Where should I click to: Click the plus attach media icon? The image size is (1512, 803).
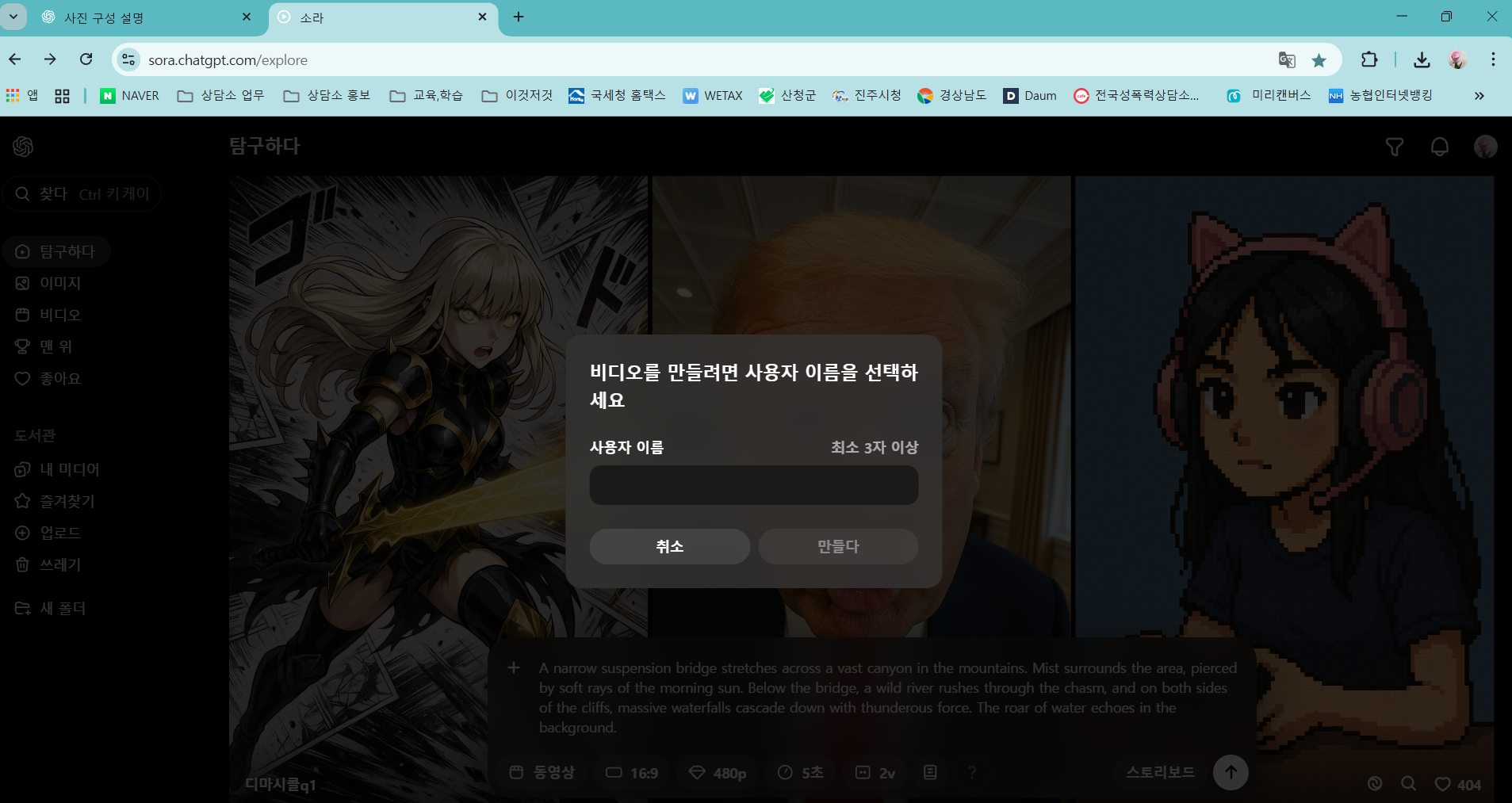(514, 667)
